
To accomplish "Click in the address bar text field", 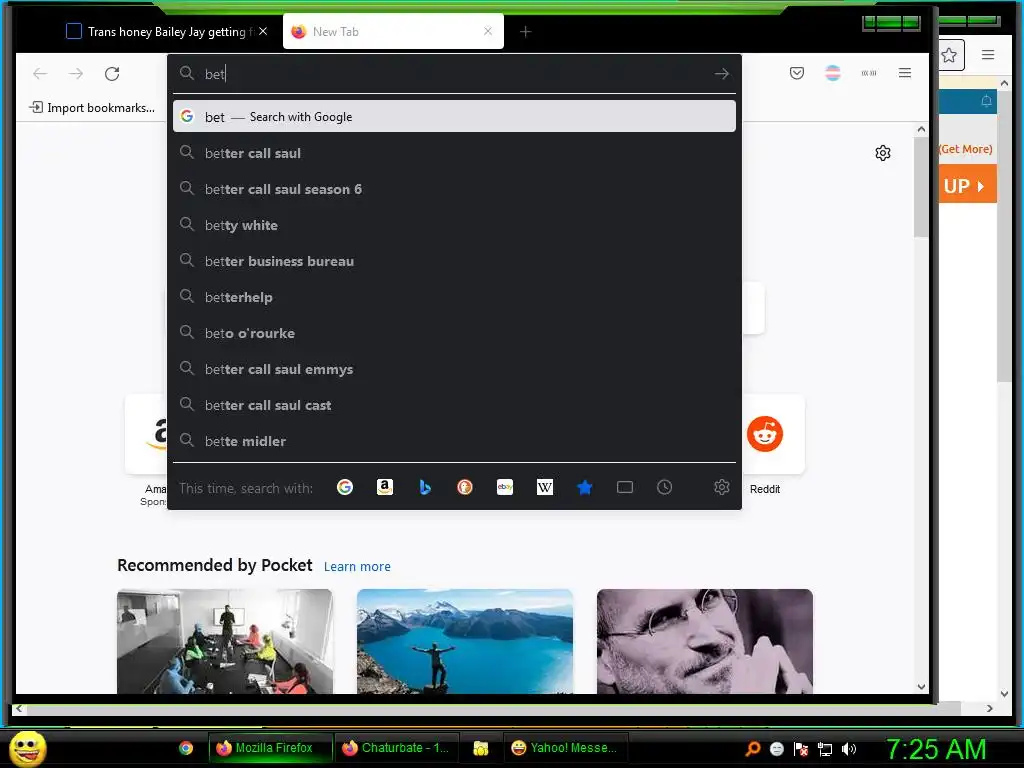I will tap(457, 74).
